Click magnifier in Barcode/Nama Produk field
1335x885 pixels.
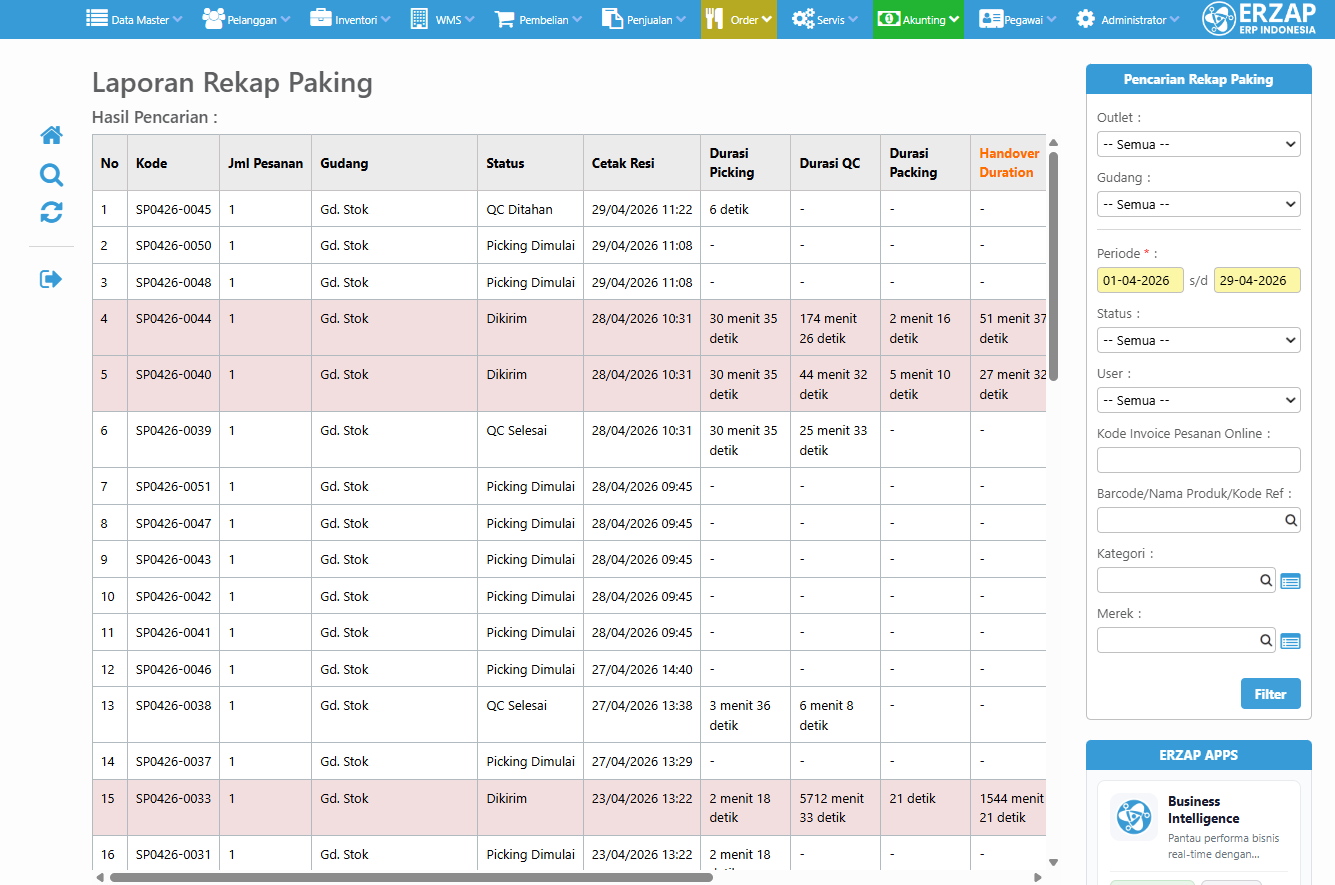pos(1291,520)
